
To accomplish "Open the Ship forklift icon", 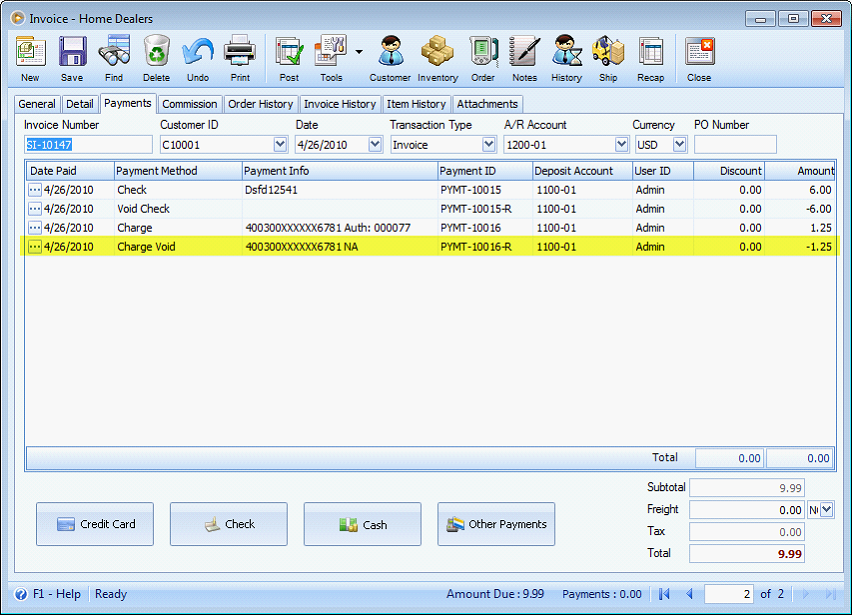I will (608, 58).
